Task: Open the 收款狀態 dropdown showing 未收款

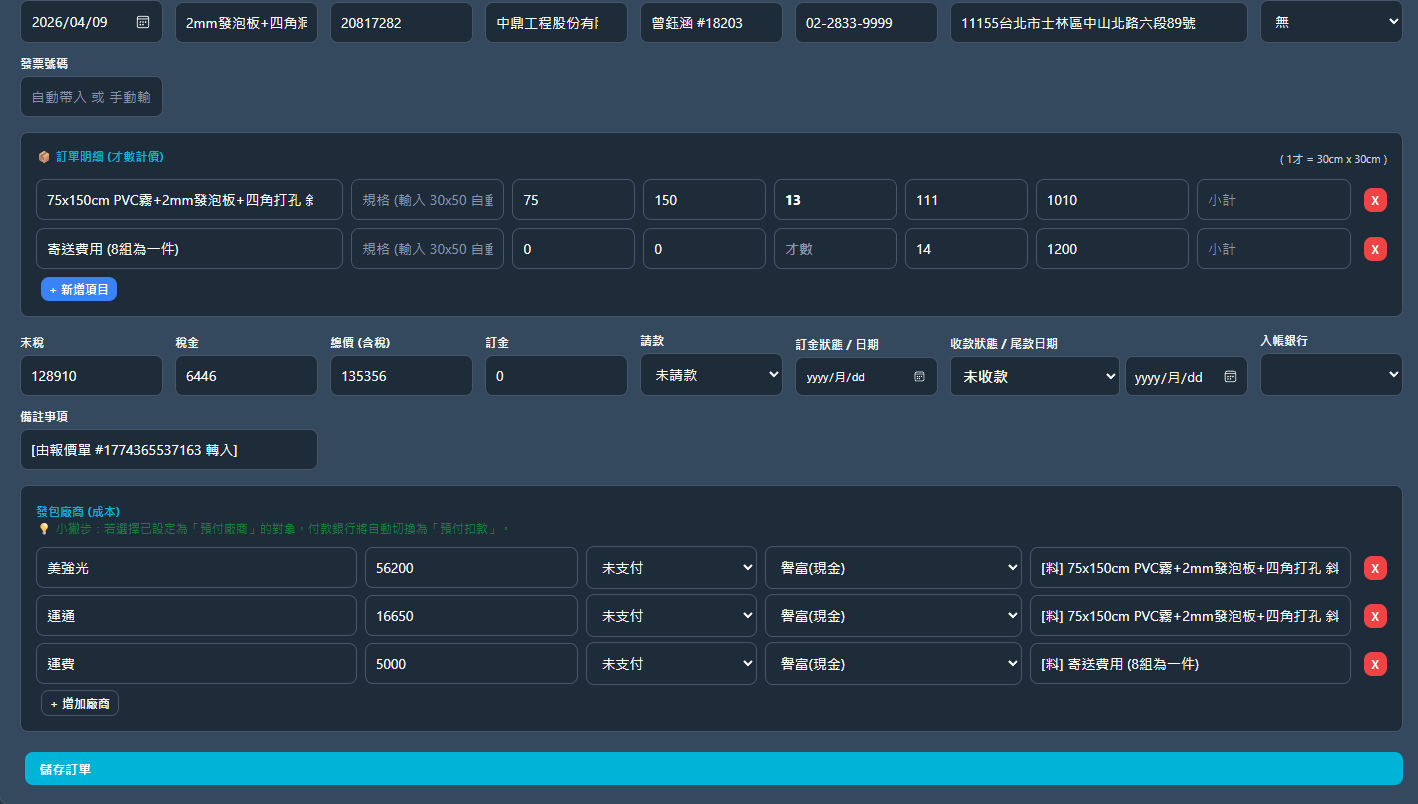Action: point(1035,375)
